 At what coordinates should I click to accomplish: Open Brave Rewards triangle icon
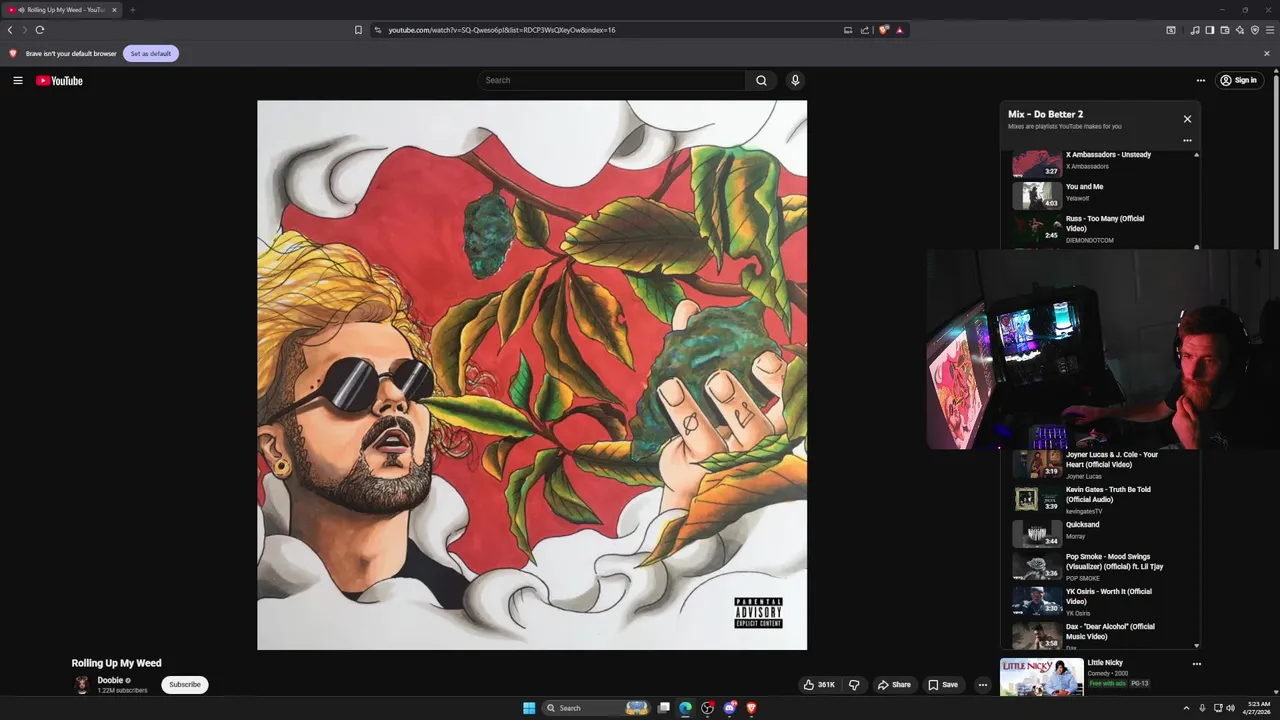click(x=899, y=30)
